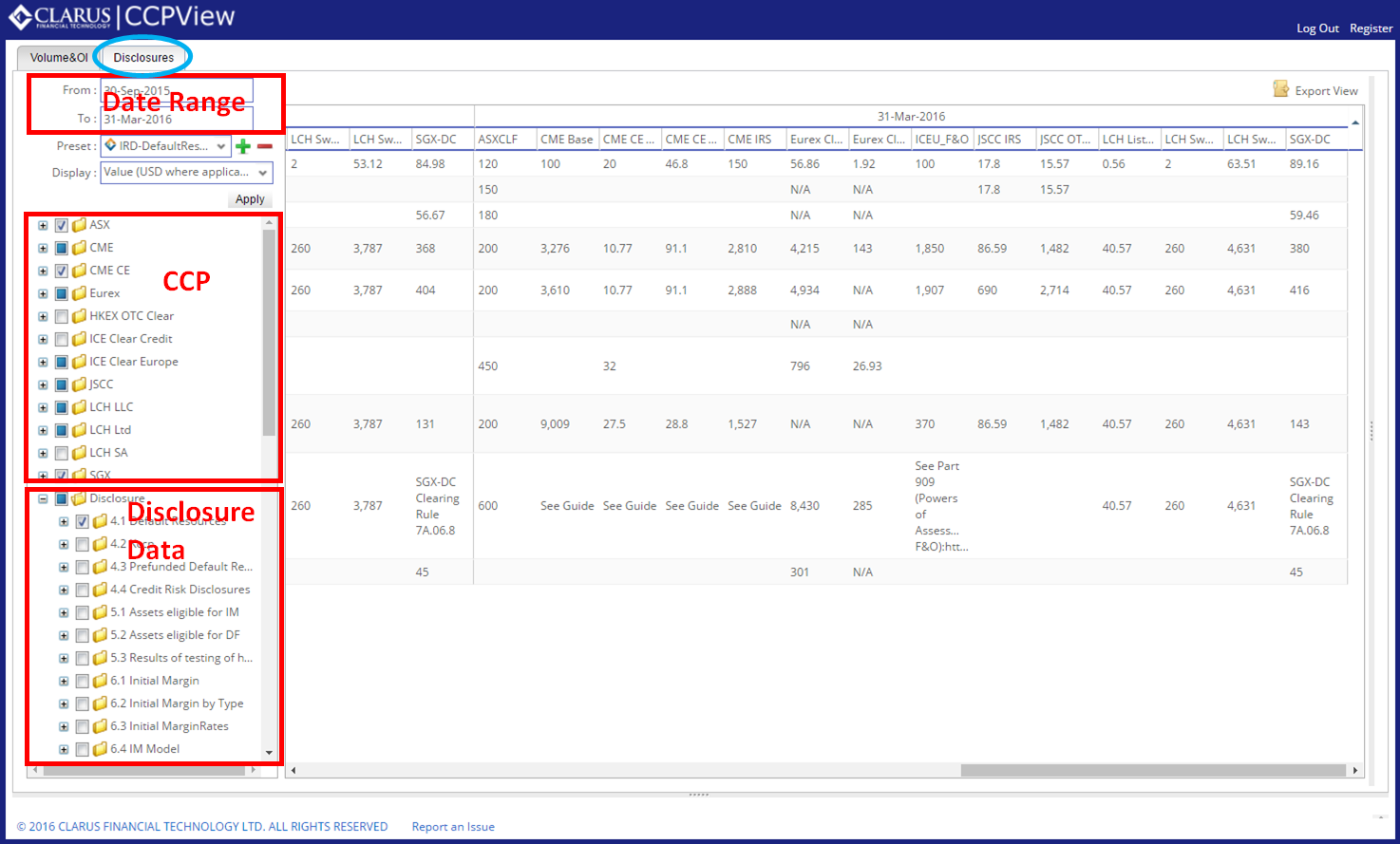This screenshot has width=1400, height=844.
Task: Click the red minus remove preset icon
Action: pos(265,146)
